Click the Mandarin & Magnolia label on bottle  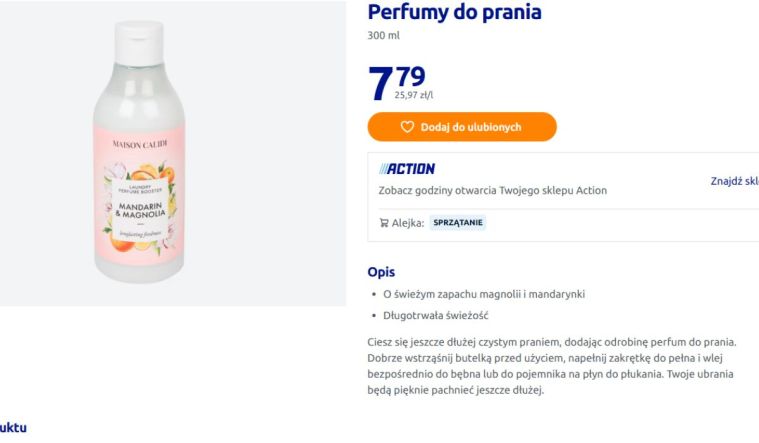click(140, 210)
